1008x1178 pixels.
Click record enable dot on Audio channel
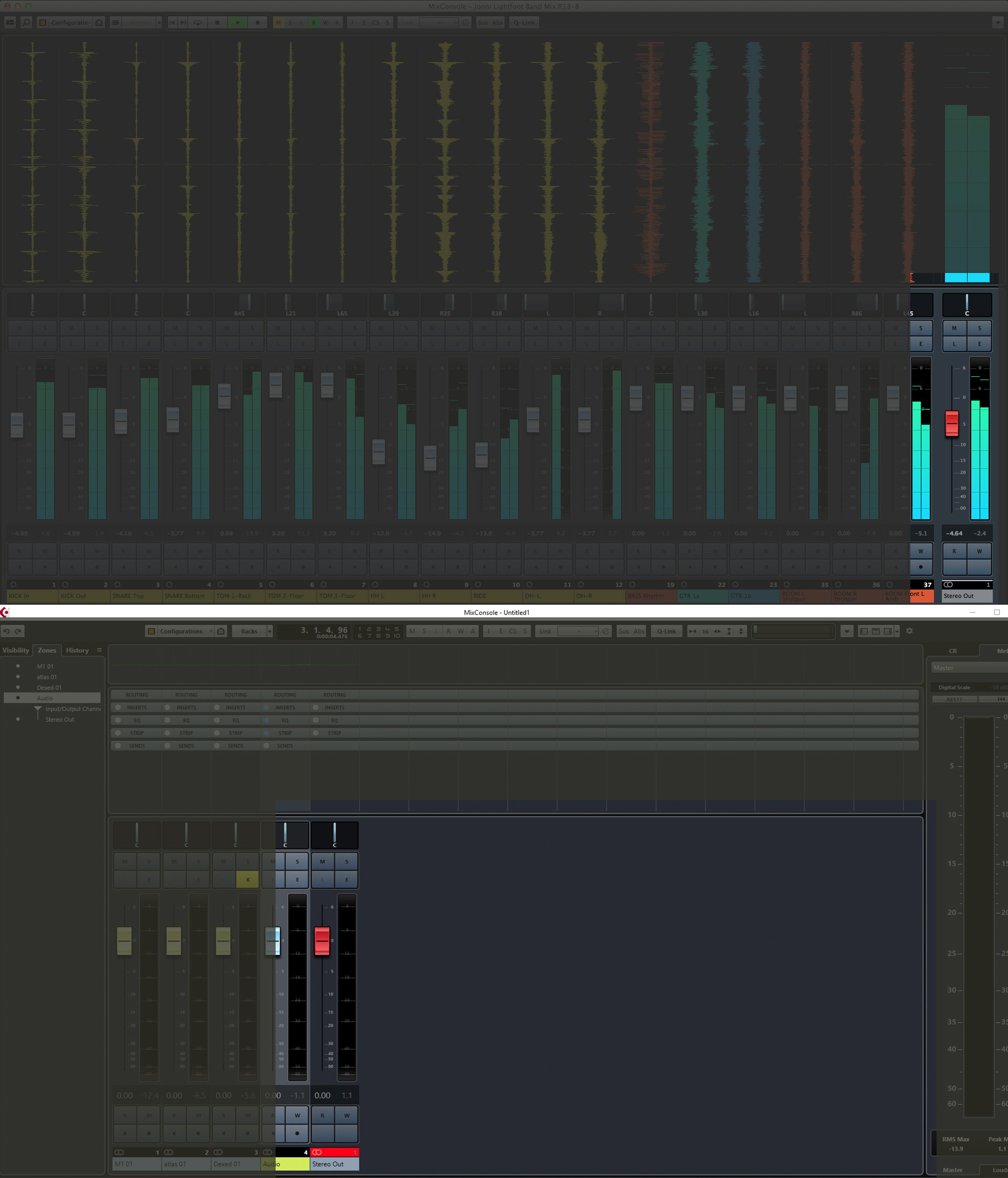click(x=297, y=1133)
